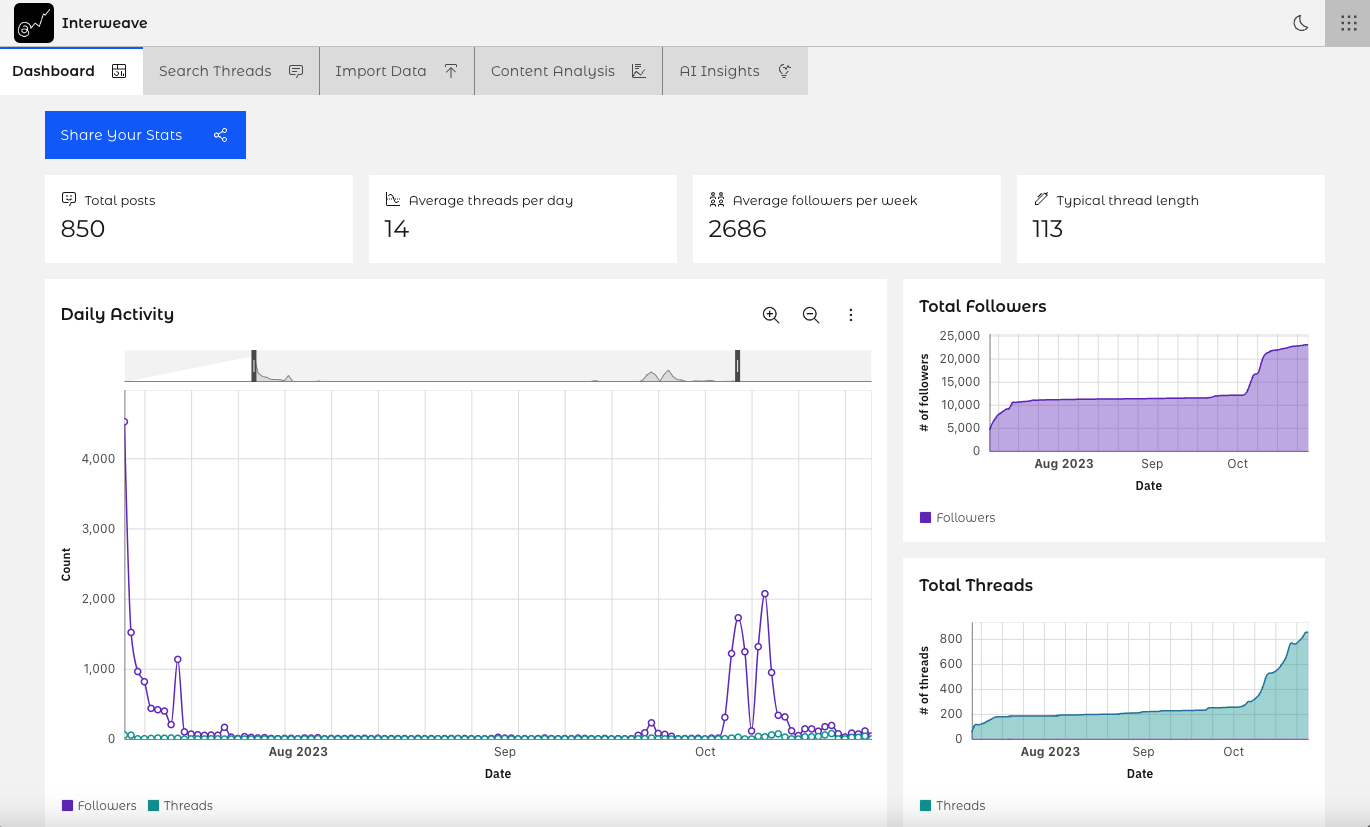Toggle Followers legend in Total Followers chart
The width and height of the screenshot is (1370, 827).
957,517
